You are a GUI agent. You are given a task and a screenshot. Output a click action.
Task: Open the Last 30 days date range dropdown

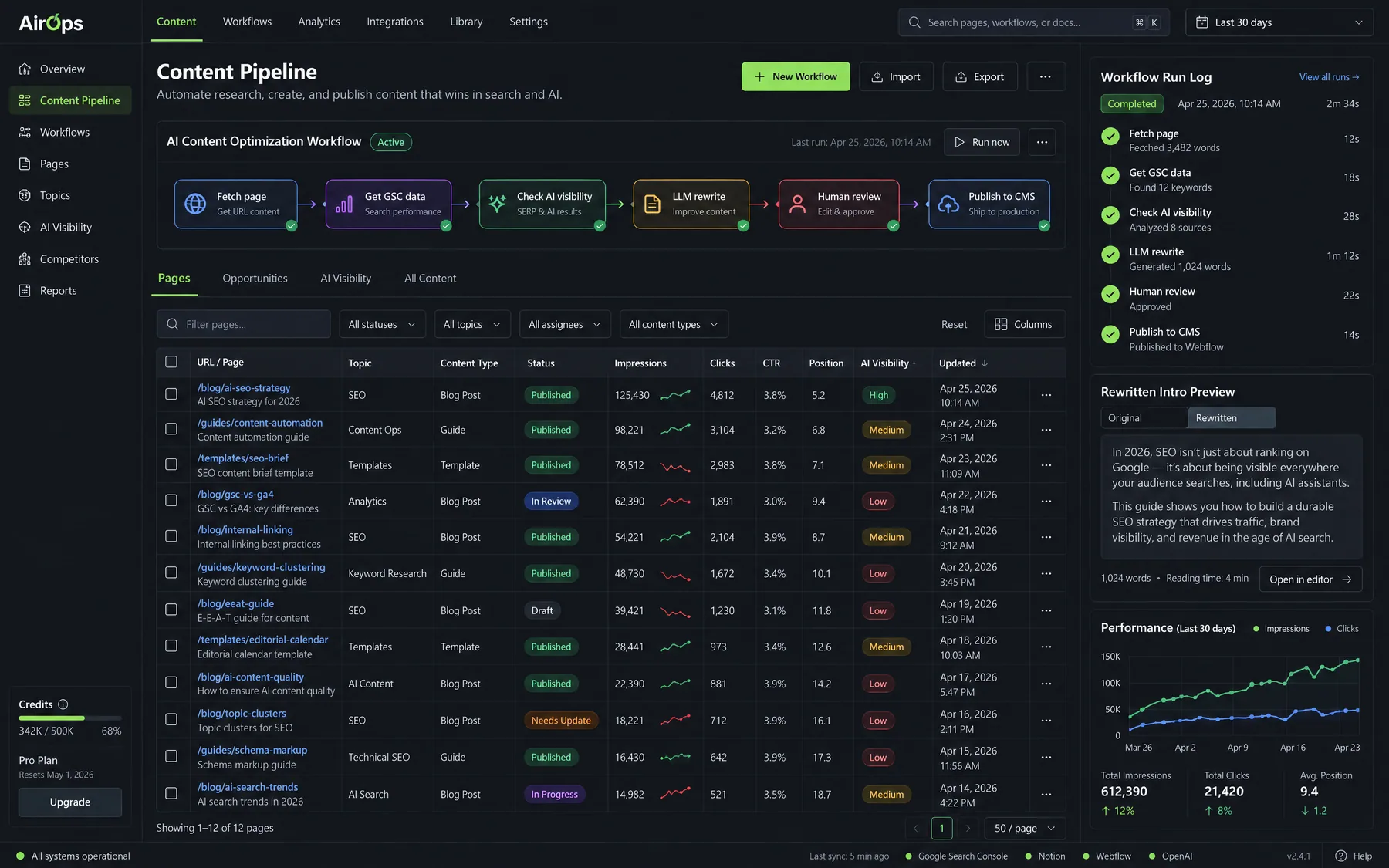pyautogui.click(x=1279, y=22)
